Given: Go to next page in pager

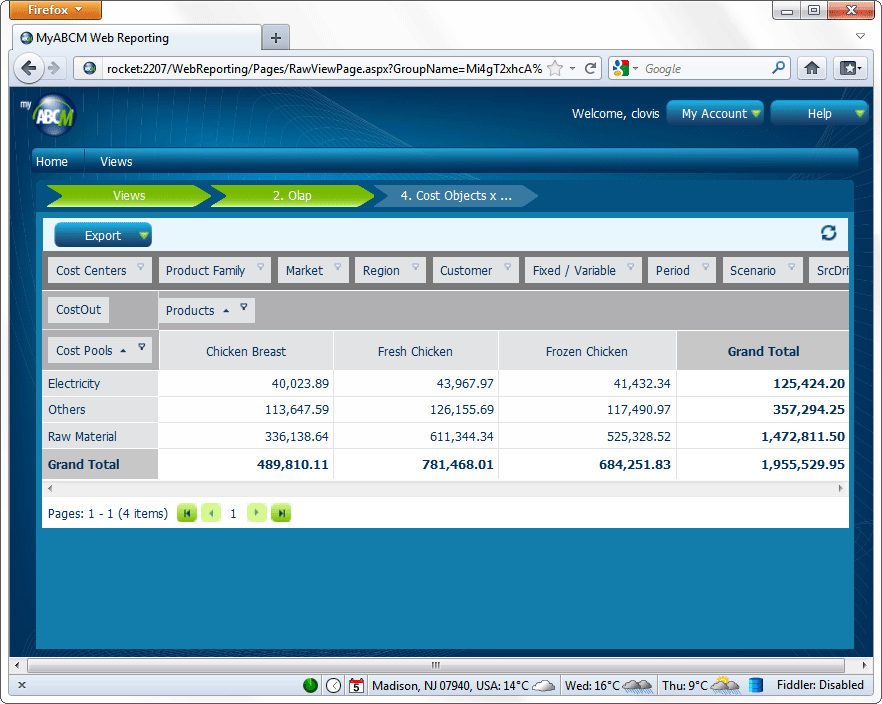Looking at the screenshot, I should click(x=256, y=513).
